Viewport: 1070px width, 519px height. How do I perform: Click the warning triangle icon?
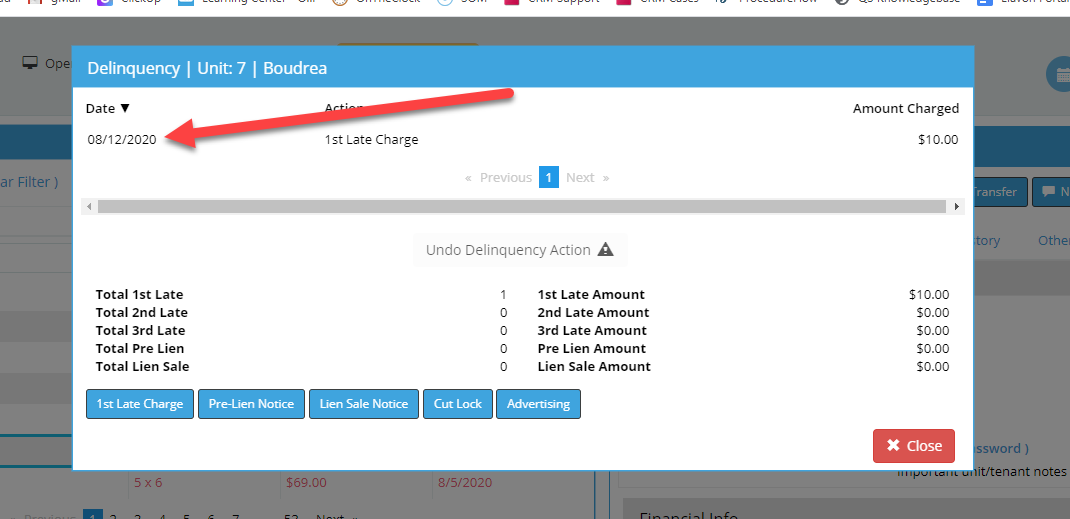coord(605,250)
